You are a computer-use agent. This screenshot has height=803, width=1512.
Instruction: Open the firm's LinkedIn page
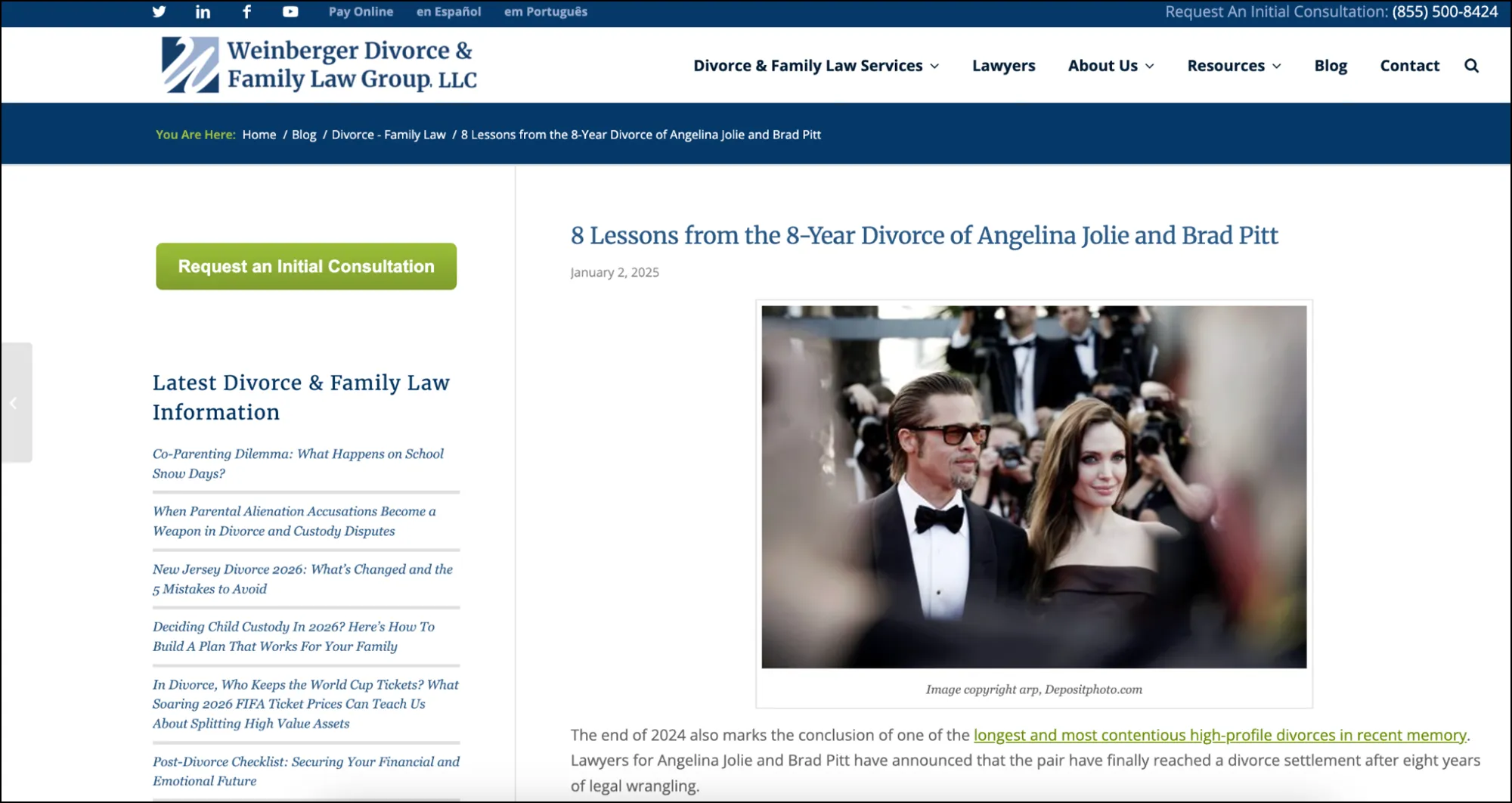click(x=202, y=11)
